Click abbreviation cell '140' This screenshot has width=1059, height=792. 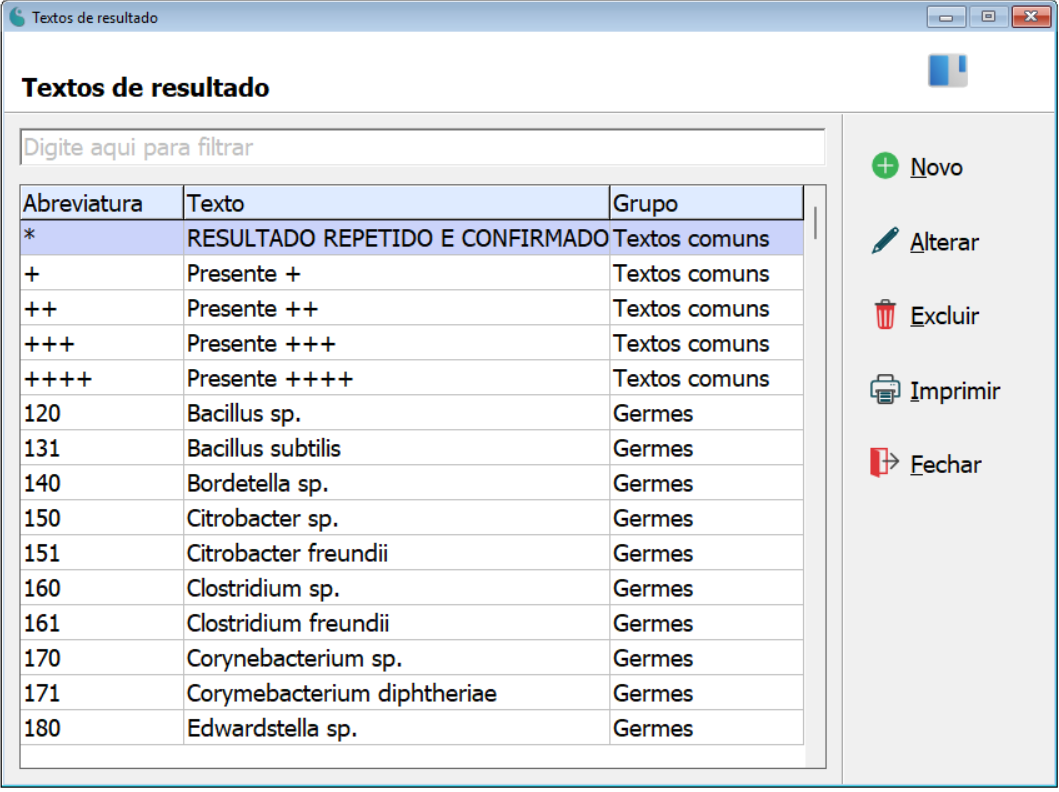pos(101,483)
